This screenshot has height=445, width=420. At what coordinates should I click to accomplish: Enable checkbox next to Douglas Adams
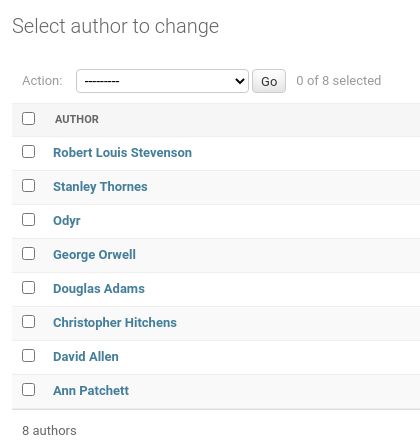pyautogui.click(x=28, y=288)
